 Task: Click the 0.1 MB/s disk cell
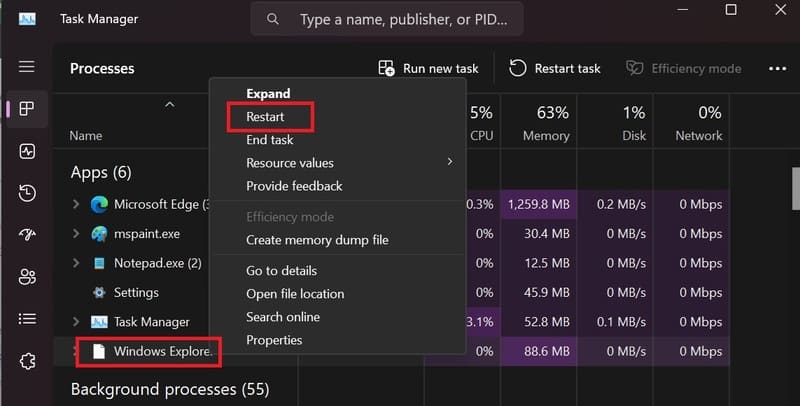tap(615, 322)
